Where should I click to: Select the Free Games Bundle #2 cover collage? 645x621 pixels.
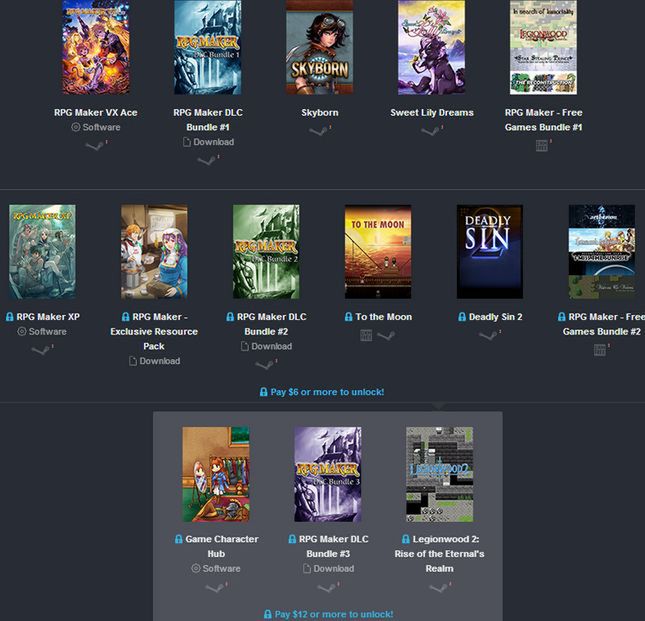[x=602, y=252]
